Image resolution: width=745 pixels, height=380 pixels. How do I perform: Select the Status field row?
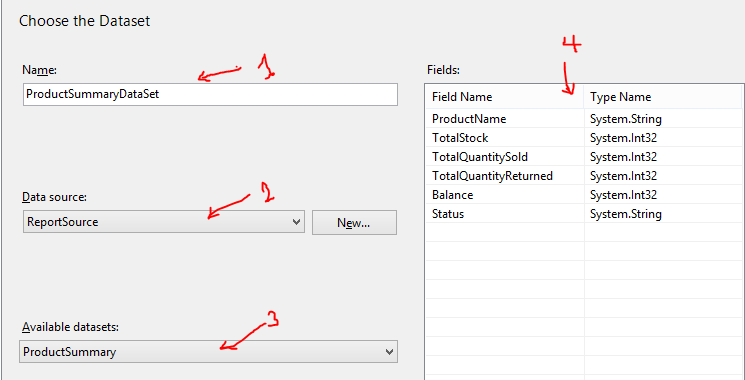coord(584,214)
